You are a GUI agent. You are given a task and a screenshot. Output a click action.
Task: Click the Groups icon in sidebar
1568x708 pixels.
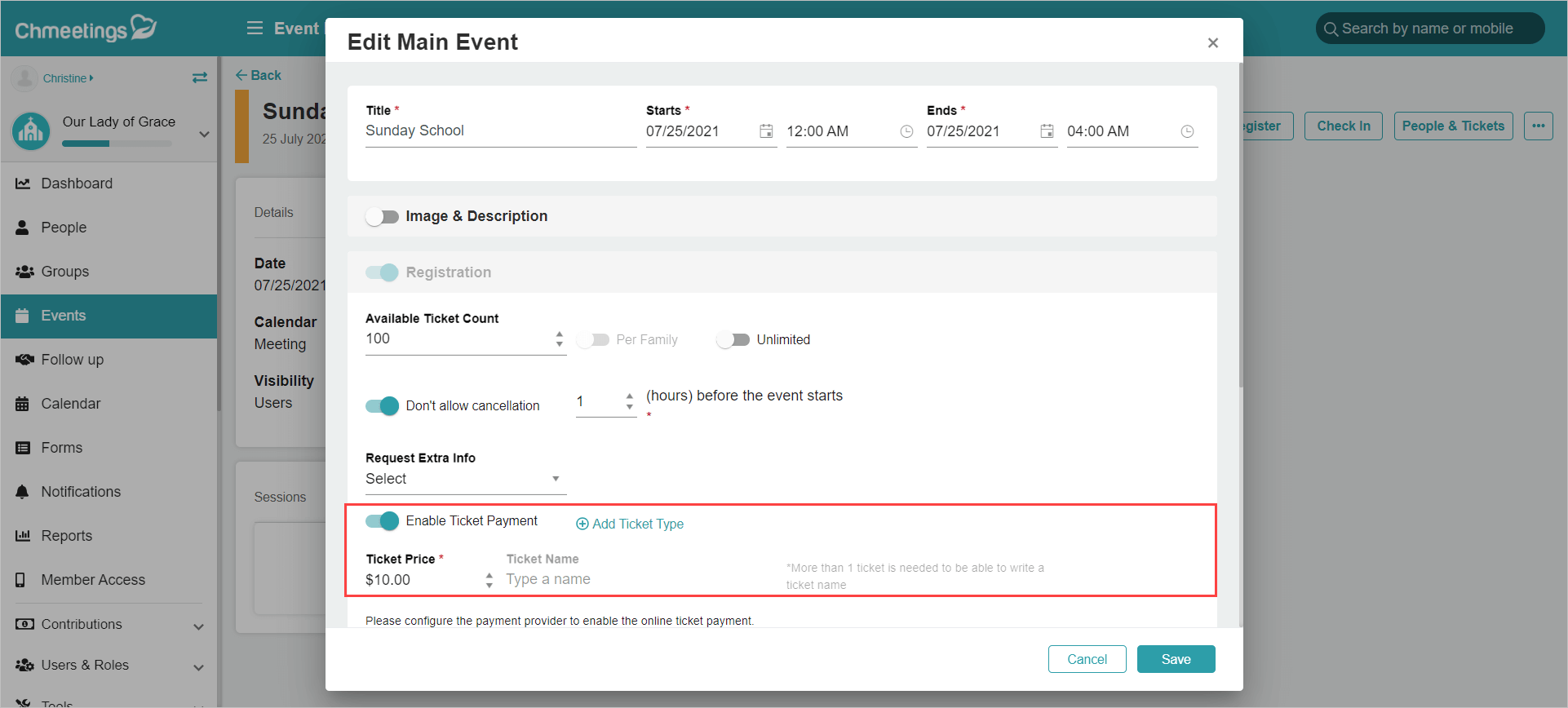tap(24, 272)
